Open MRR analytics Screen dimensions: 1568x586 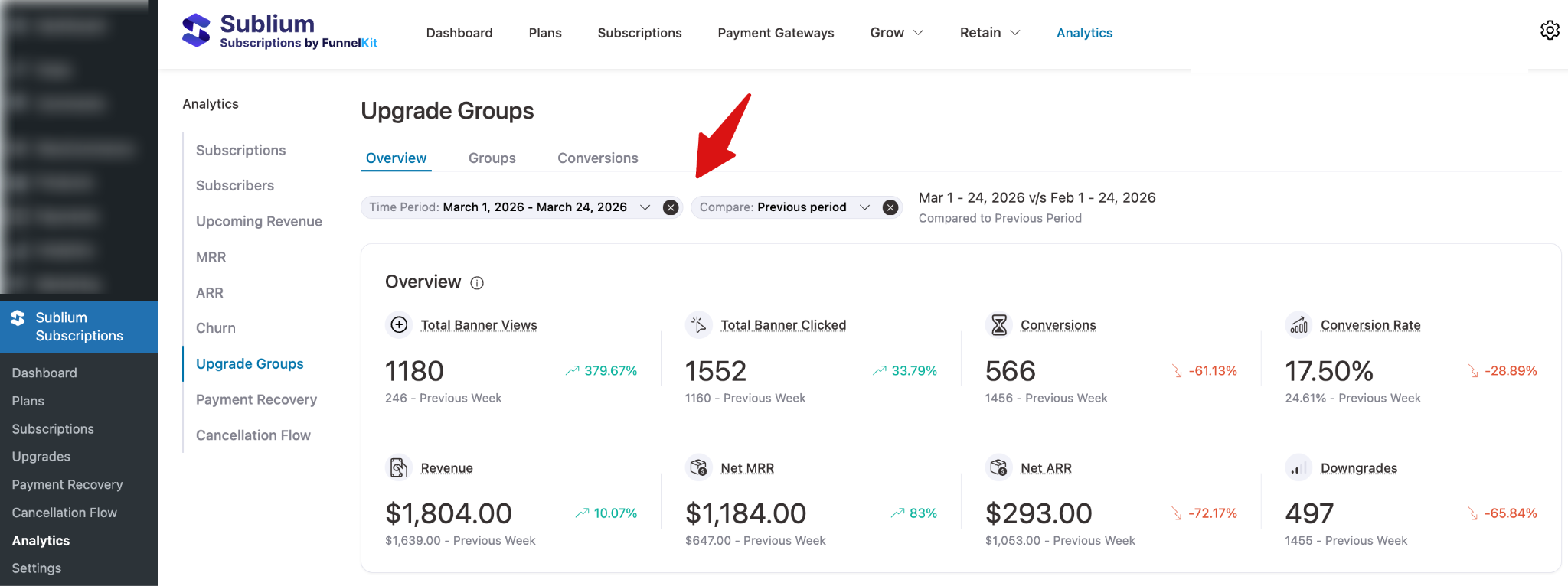pyautogui.click(x=211, y=257)
